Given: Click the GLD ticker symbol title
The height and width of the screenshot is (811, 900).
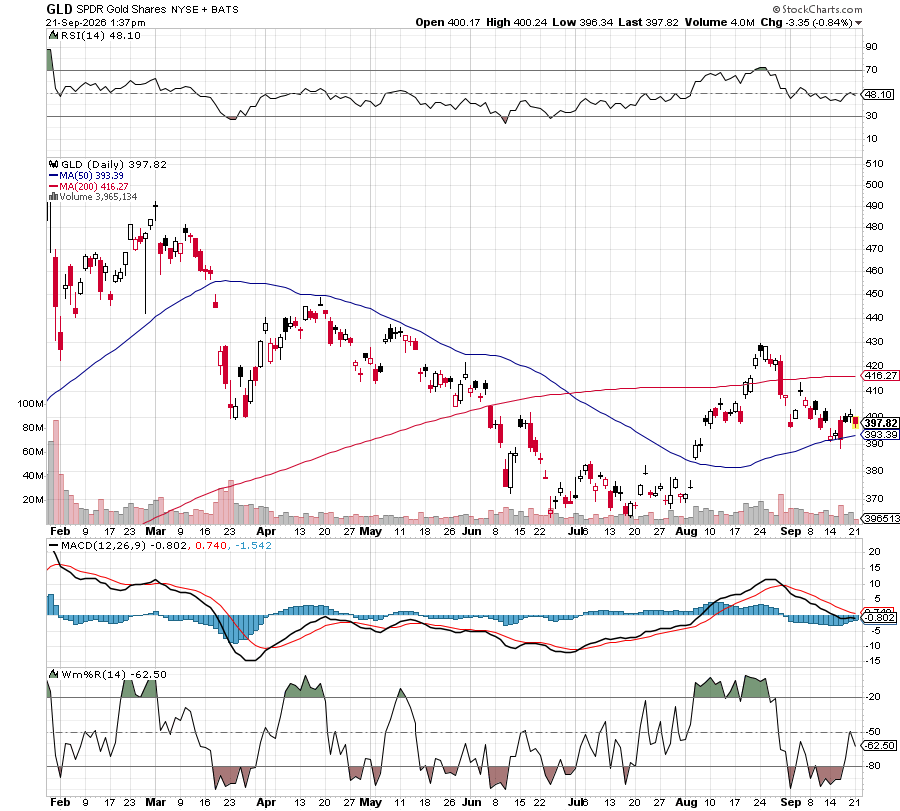Looking at the screenshot, I should (x=59, y=9).
